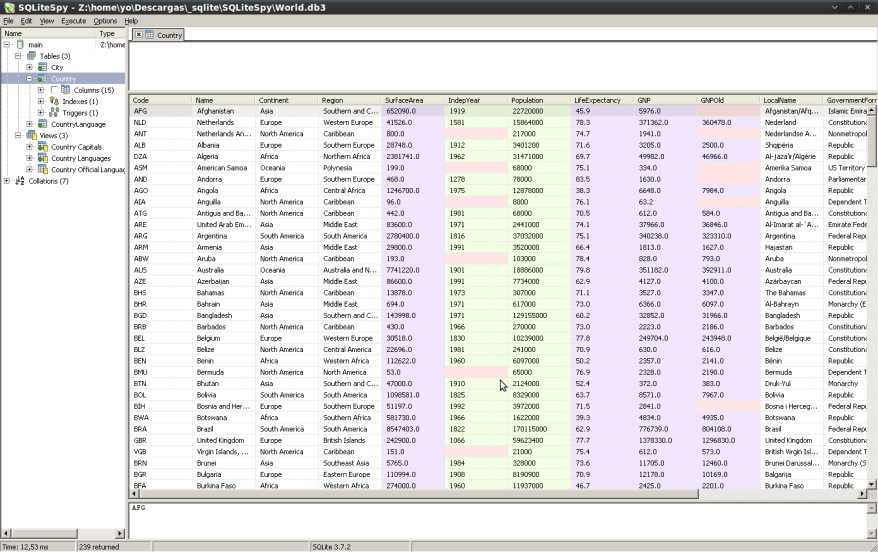Click the Continent column header

tap(273, 100)
